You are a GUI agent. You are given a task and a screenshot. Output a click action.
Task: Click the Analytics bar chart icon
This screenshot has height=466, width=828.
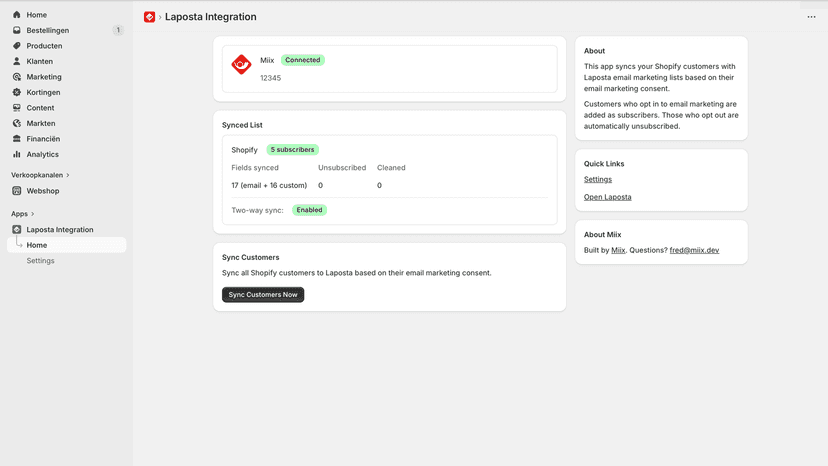(16, 154)
